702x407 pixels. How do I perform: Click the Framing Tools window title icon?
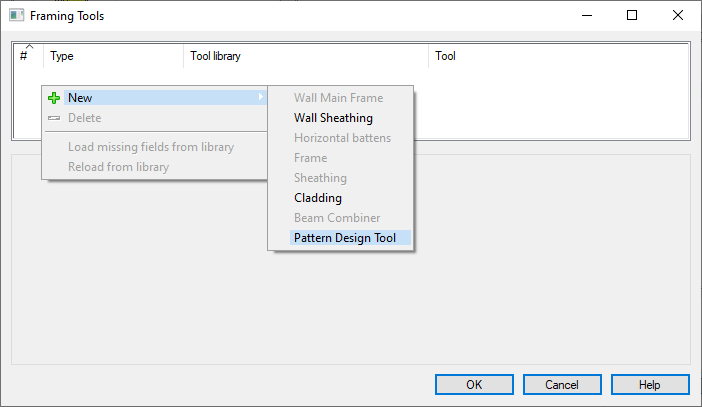tap(16, 16)
